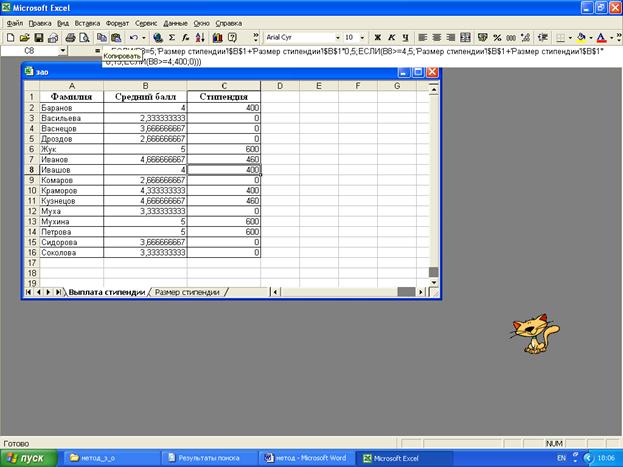Undo the last action using the arrow icon

pyautogui.click(x=134, y=38)
